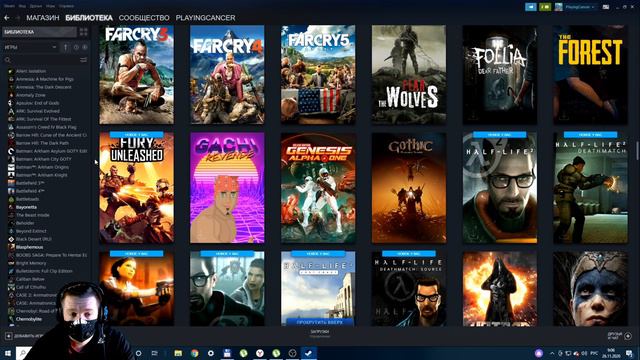The image size is (640, 360).
Task: Click the blue announcements icon in title bar
Action: tap(531, 7)
